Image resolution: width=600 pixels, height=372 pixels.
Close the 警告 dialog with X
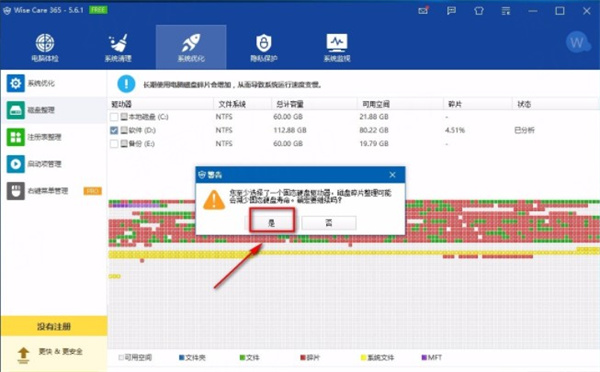(392, 175)
